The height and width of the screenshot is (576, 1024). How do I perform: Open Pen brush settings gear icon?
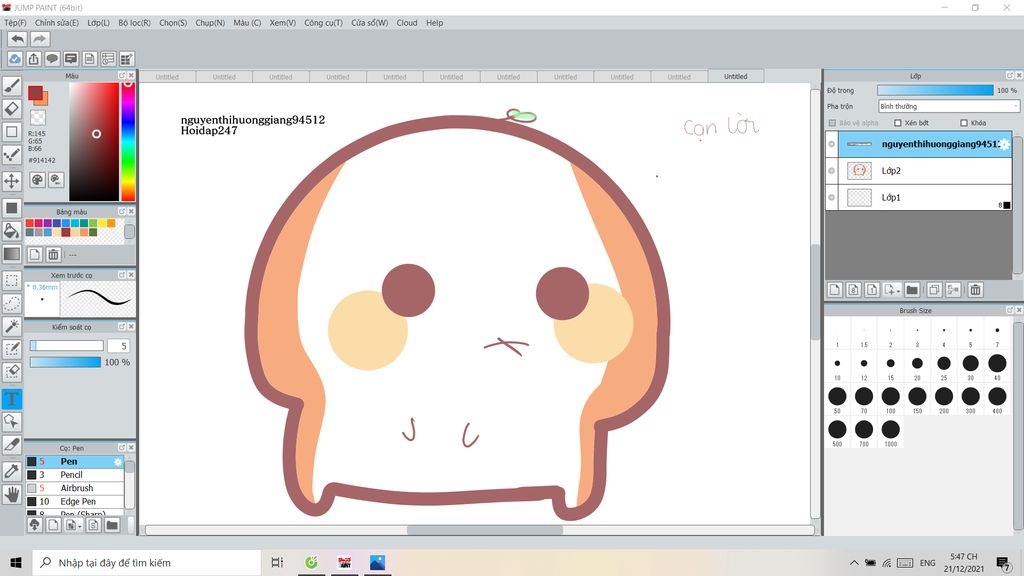(x=118, y=462)
